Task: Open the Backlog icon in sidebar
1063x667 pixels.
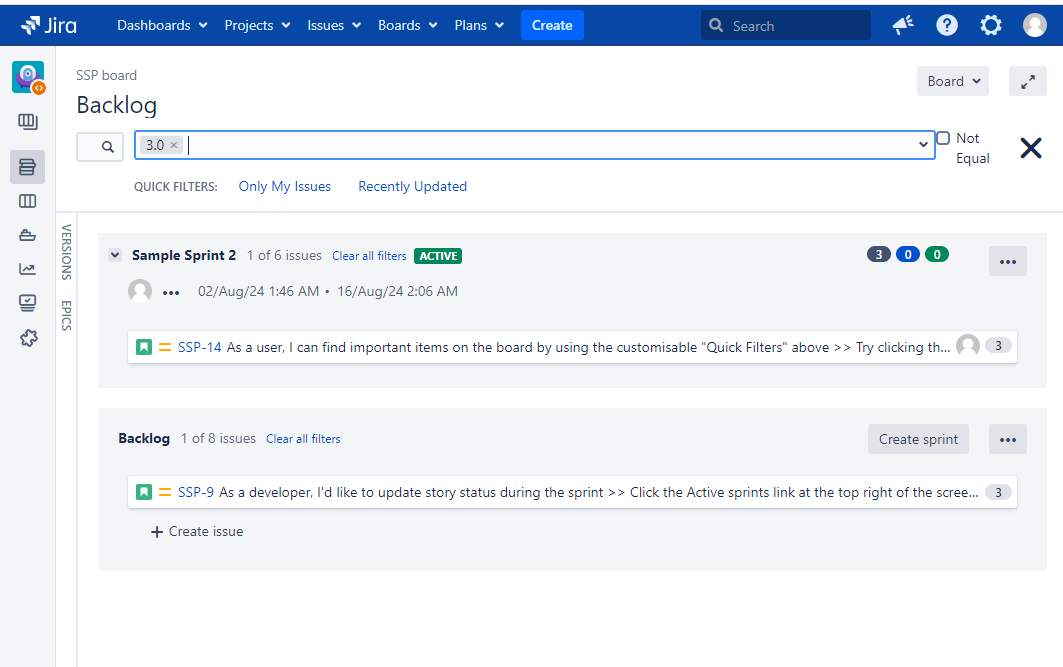Action: click(27, 167)
